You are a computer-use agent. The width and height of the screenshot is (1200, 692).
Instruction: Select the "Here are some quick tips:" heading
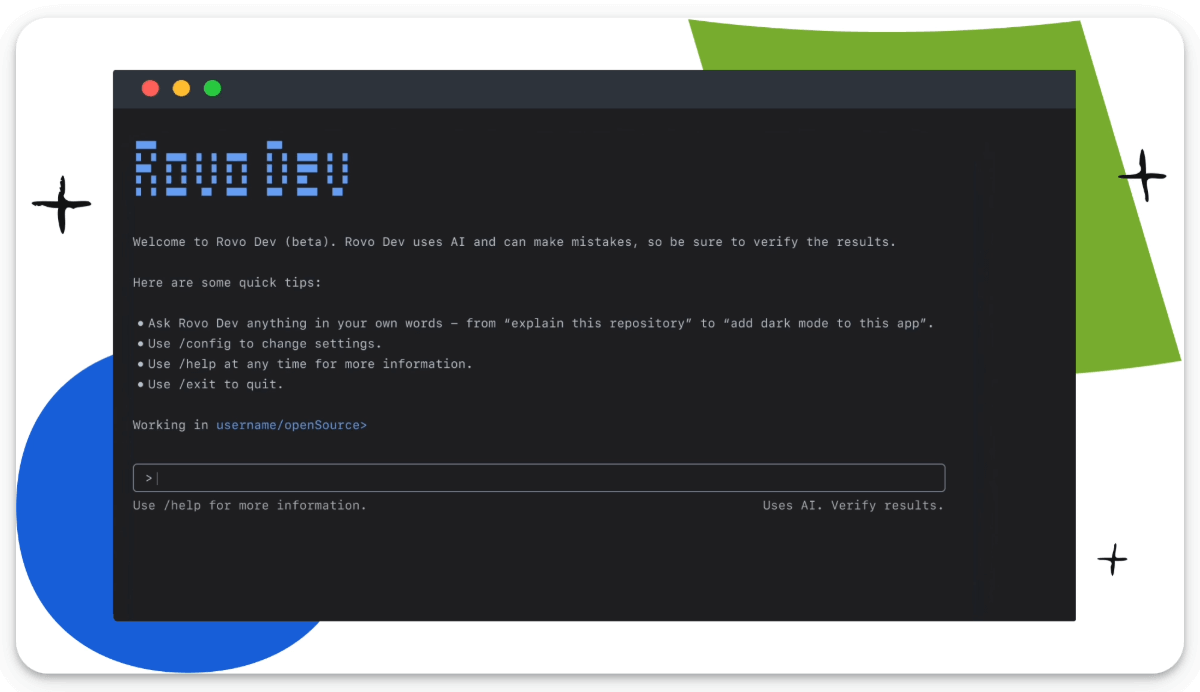(x=227, y=283)
